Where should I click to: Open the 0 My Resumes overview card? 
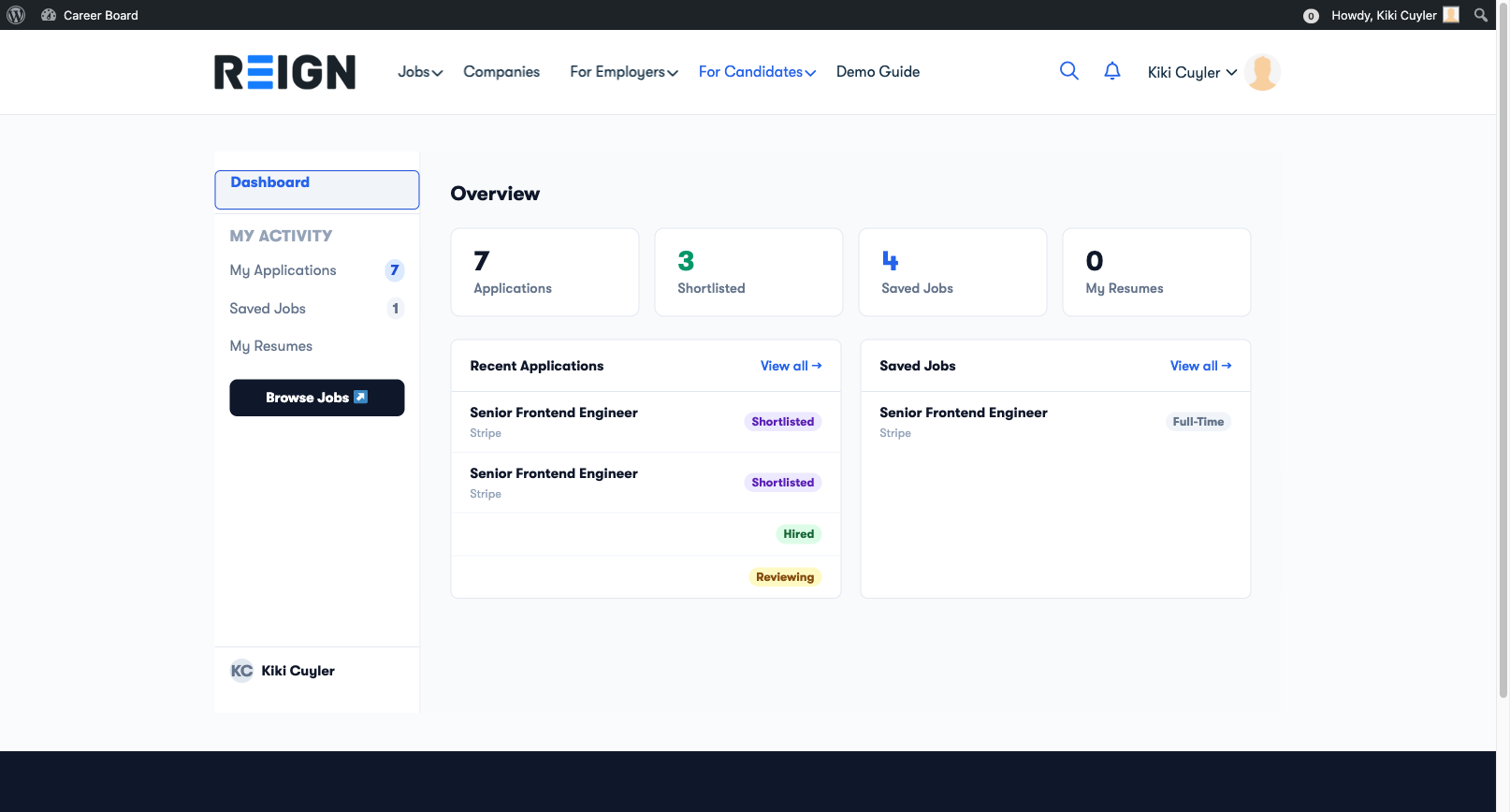click(1156, 272)
